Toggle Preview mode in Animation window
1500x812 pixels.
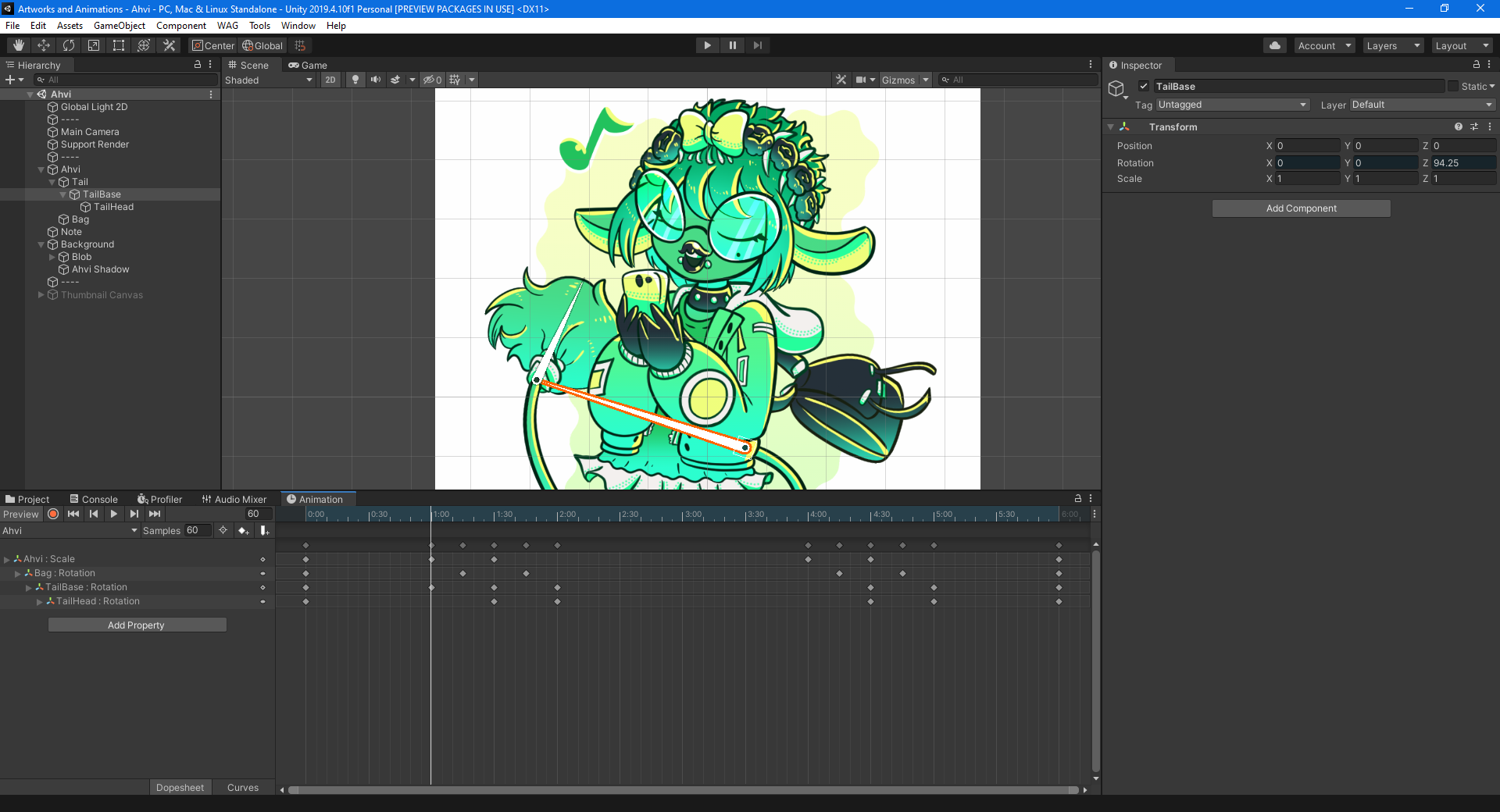coord(21,514)
